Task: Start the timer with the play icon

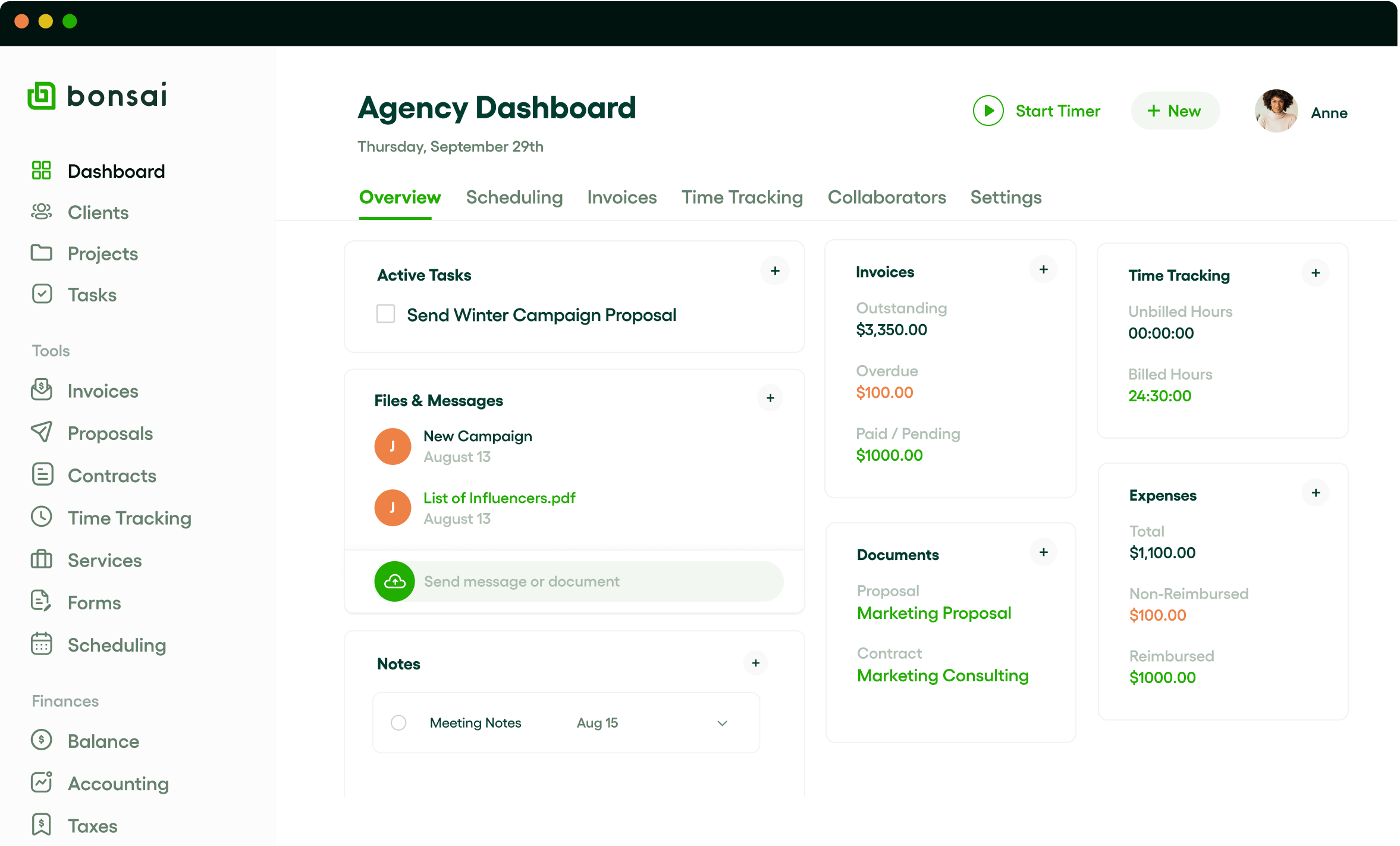Action: [988, 111]
